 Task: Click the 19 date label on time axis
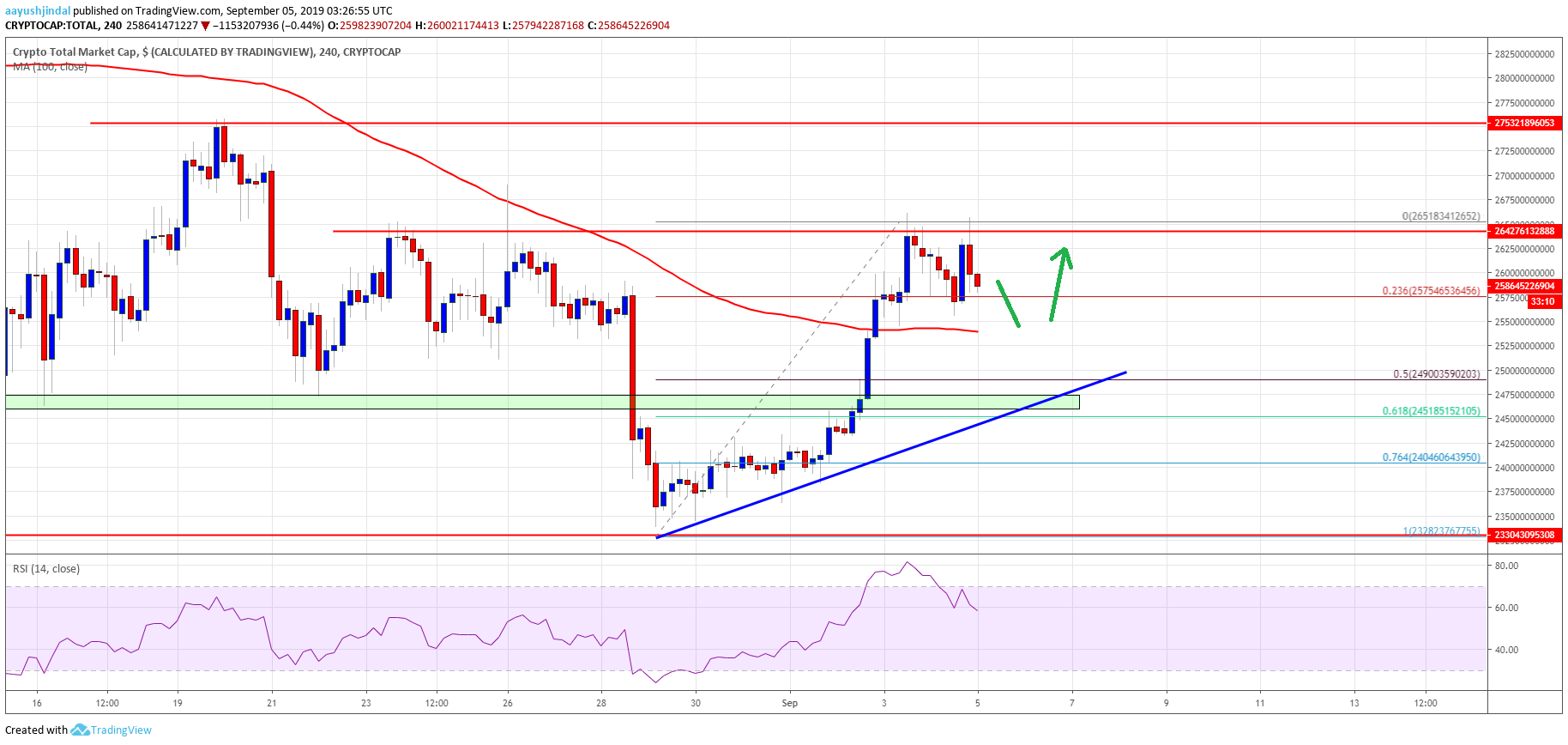tap(178, 703)
